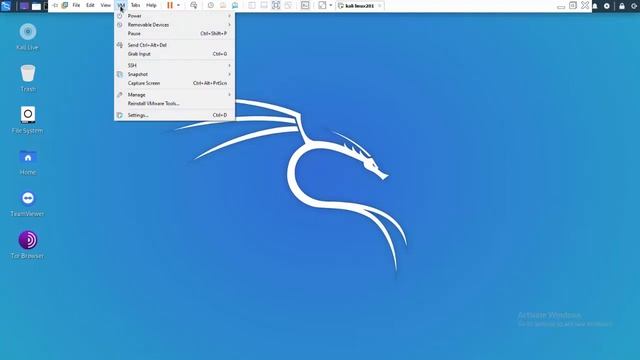This screenshot has width=640, height=360.
Task: Expand the Manage submenu
Action: pyautogui.click(x=174, y=95)
